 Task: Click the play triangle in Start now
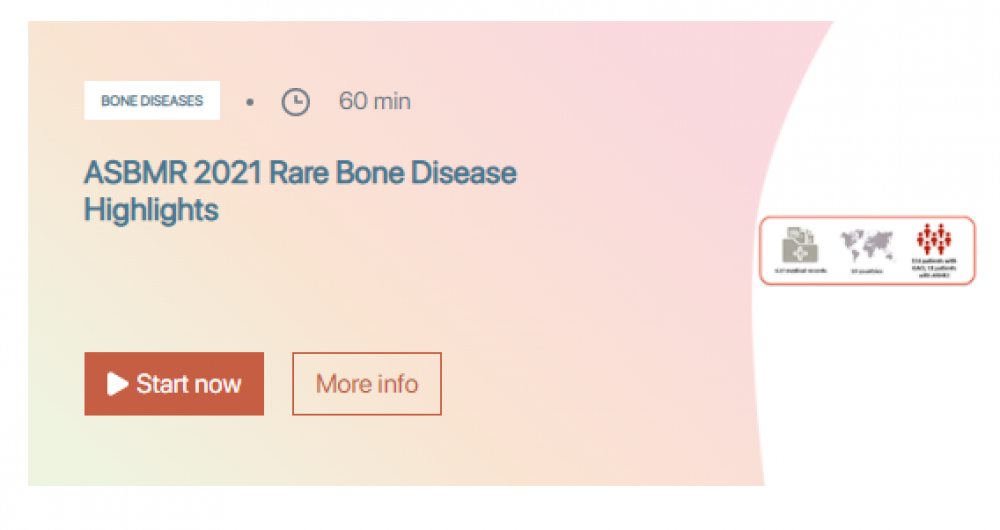[117, 384]
